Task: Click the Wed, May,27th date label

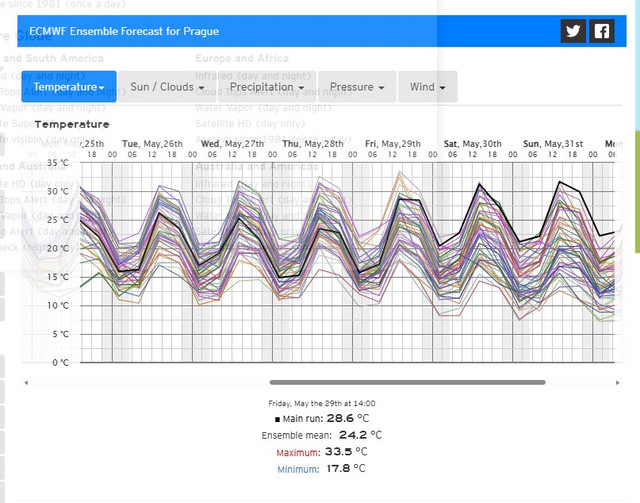Action: [x=233, y=144]
